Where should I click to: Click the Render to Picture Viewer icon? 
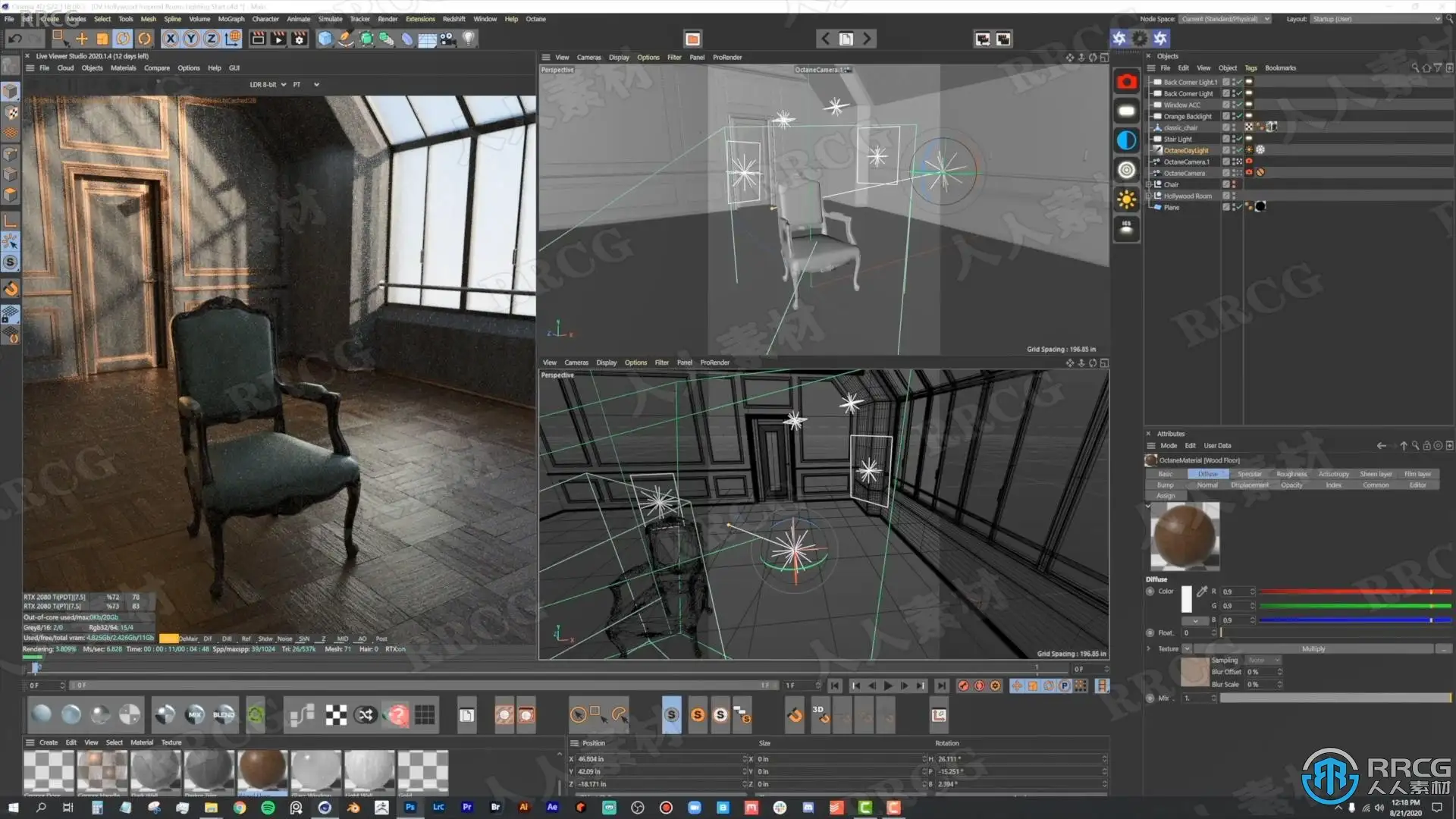[278, 39]
